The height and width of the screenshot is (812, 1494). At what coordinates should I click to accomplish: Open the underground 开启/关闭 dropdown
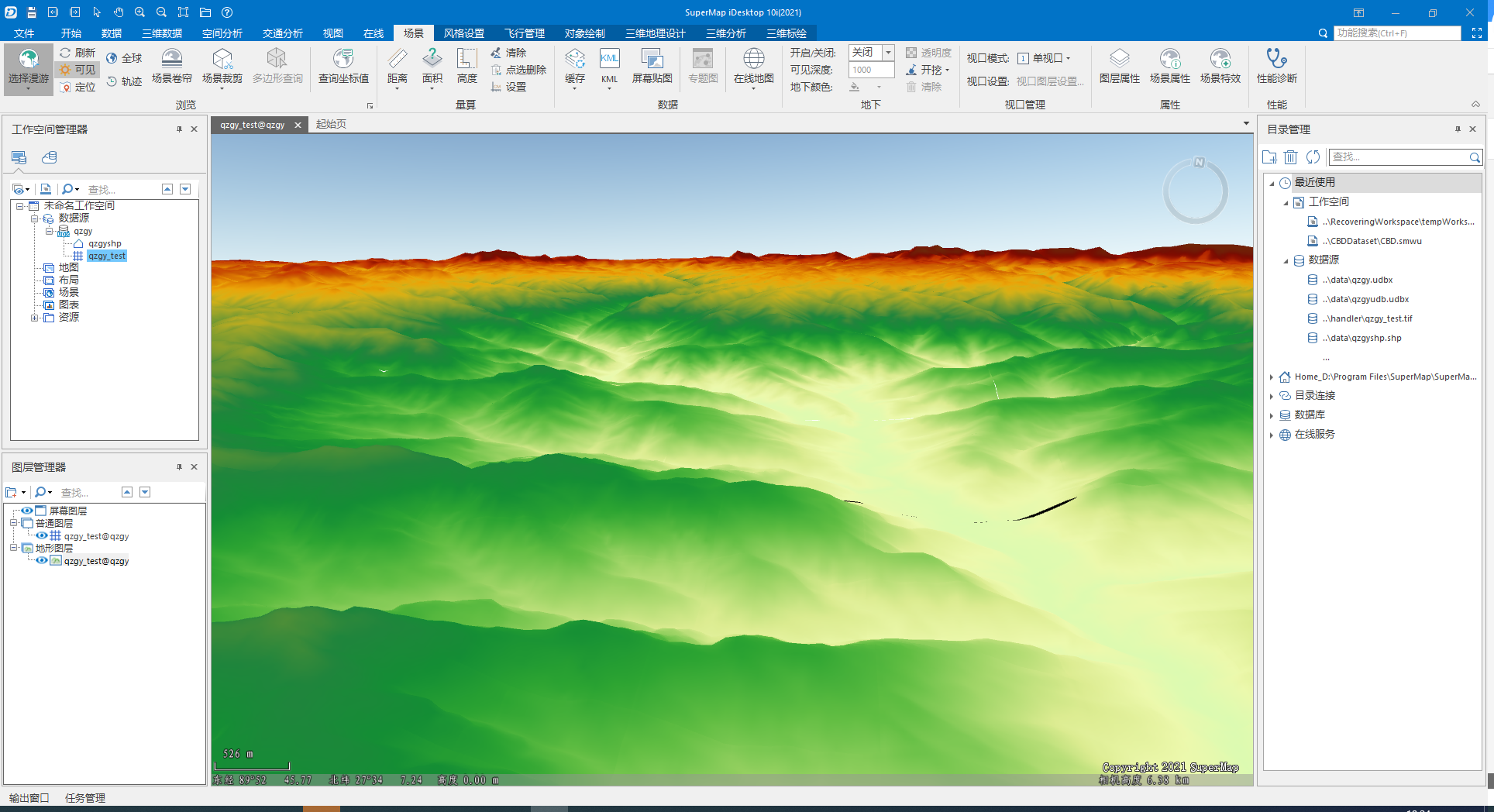[888, 52]
